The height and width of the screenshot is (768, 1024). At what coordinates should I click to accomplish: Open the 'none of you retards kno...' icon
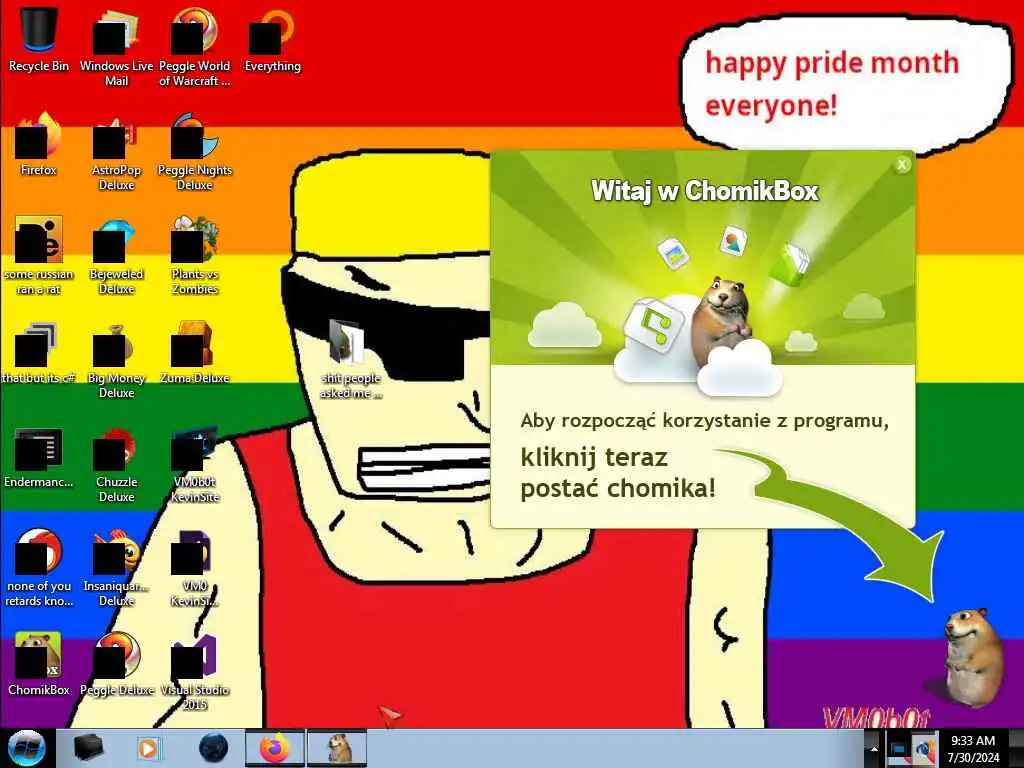[x=39, y=568]
